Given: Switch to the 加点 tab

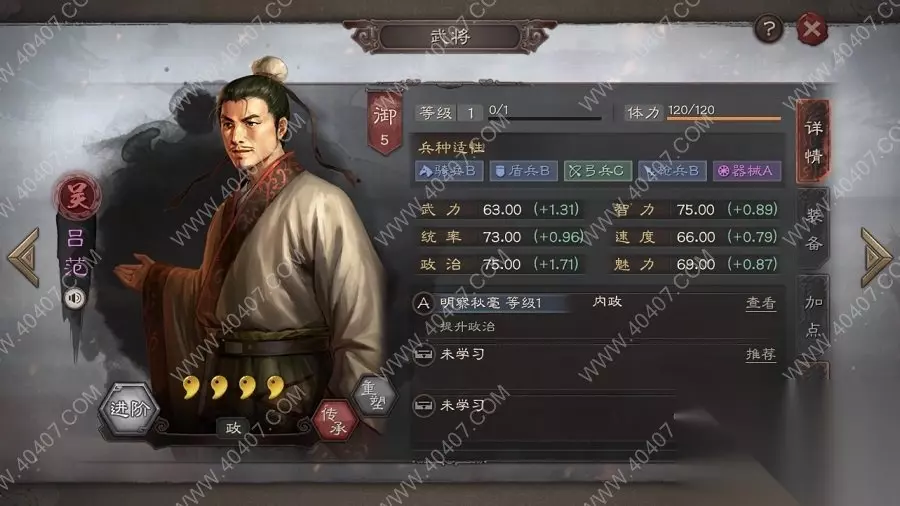Looking at the screenshot, I should (x=813, y=316).
